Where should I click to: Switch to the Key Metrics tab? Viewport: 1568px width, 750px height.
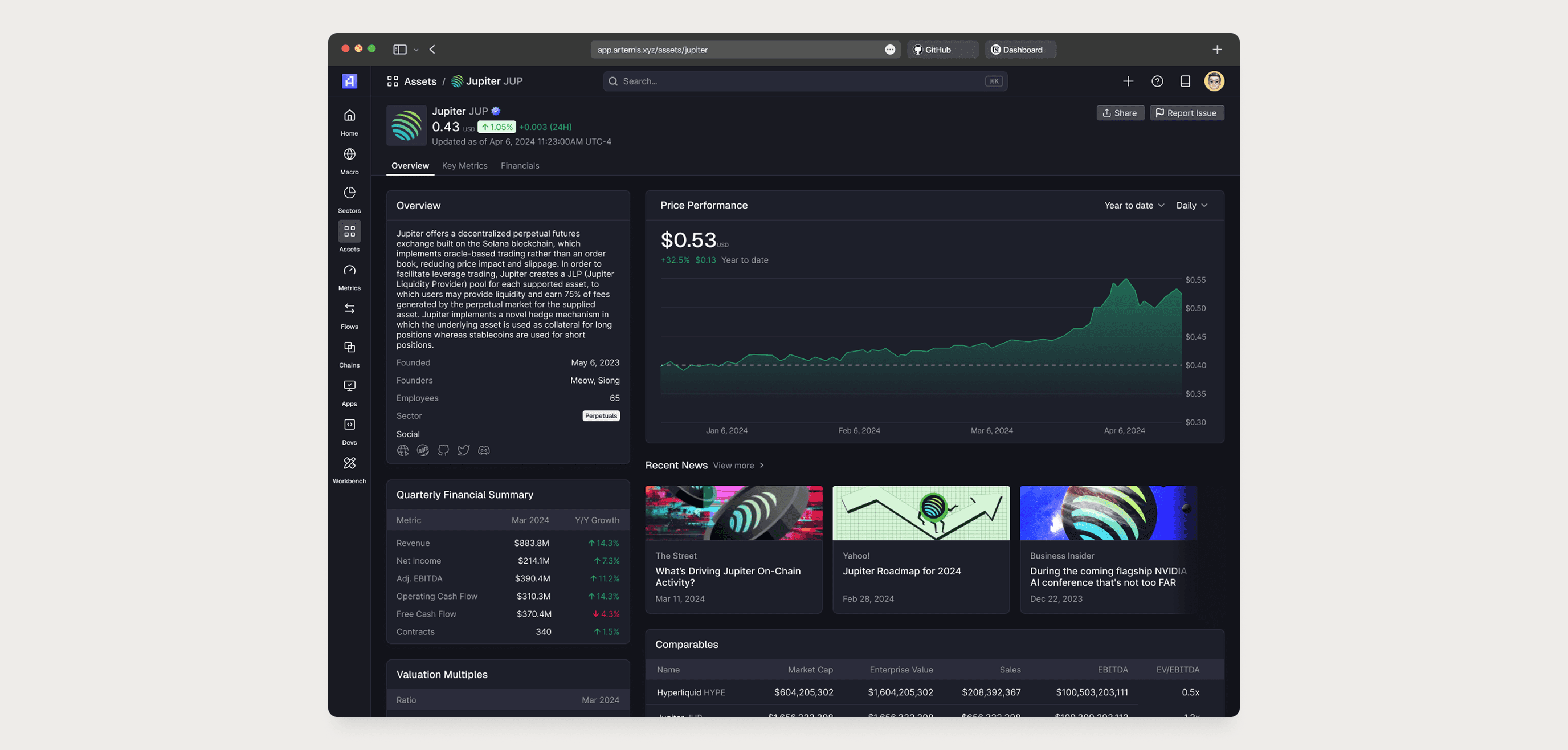tap(464, 166)
